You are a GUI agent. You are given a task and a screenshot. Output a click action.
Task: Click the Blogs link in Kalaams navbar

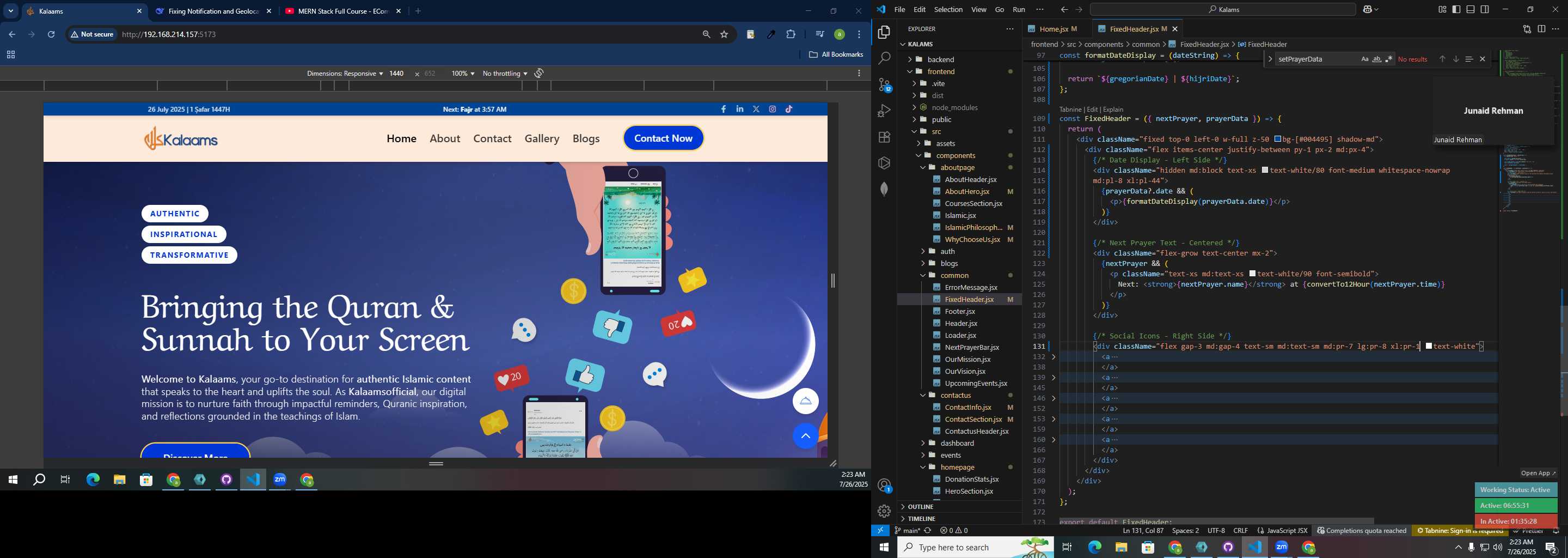(x=586, y=138)
